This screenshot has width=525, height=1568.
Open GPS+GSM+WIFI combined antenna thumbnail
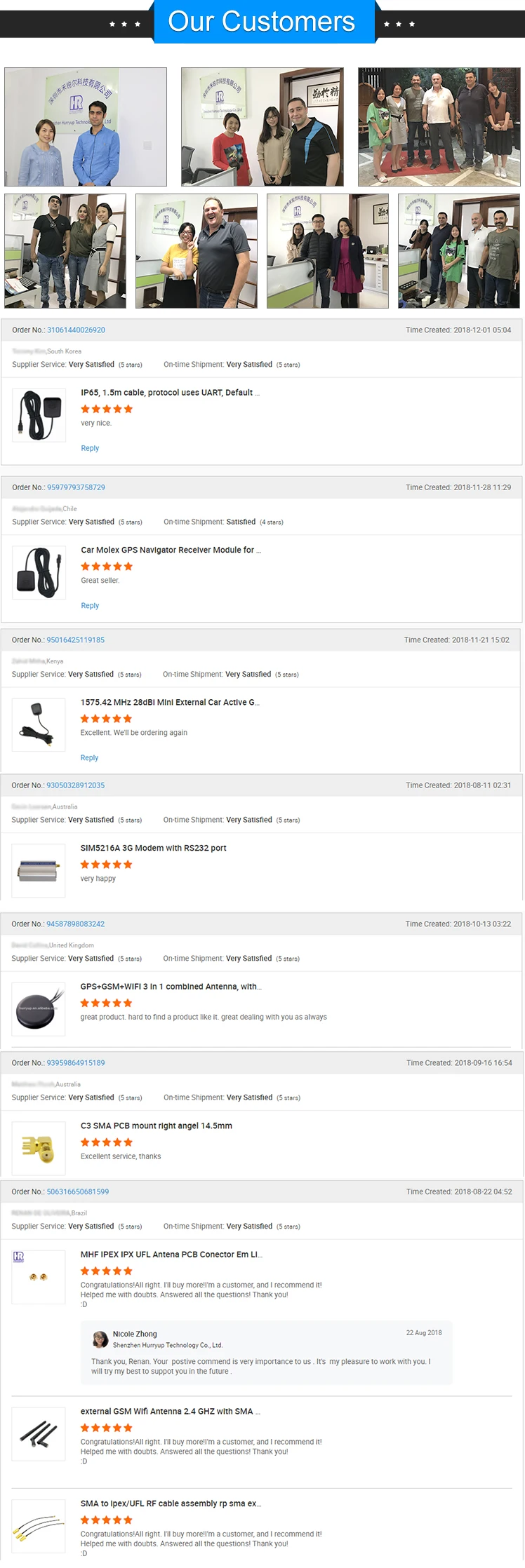click(39, 1010)
